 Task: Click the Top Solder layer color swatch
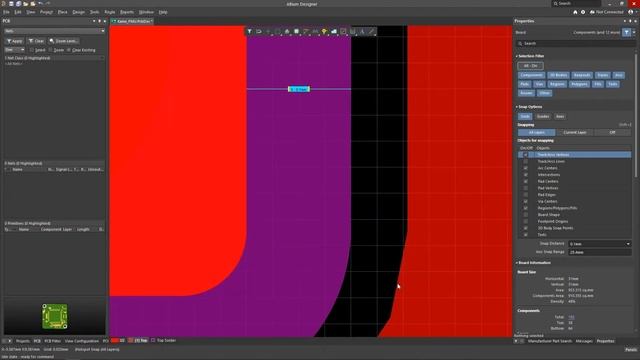(x=153, y=340)
